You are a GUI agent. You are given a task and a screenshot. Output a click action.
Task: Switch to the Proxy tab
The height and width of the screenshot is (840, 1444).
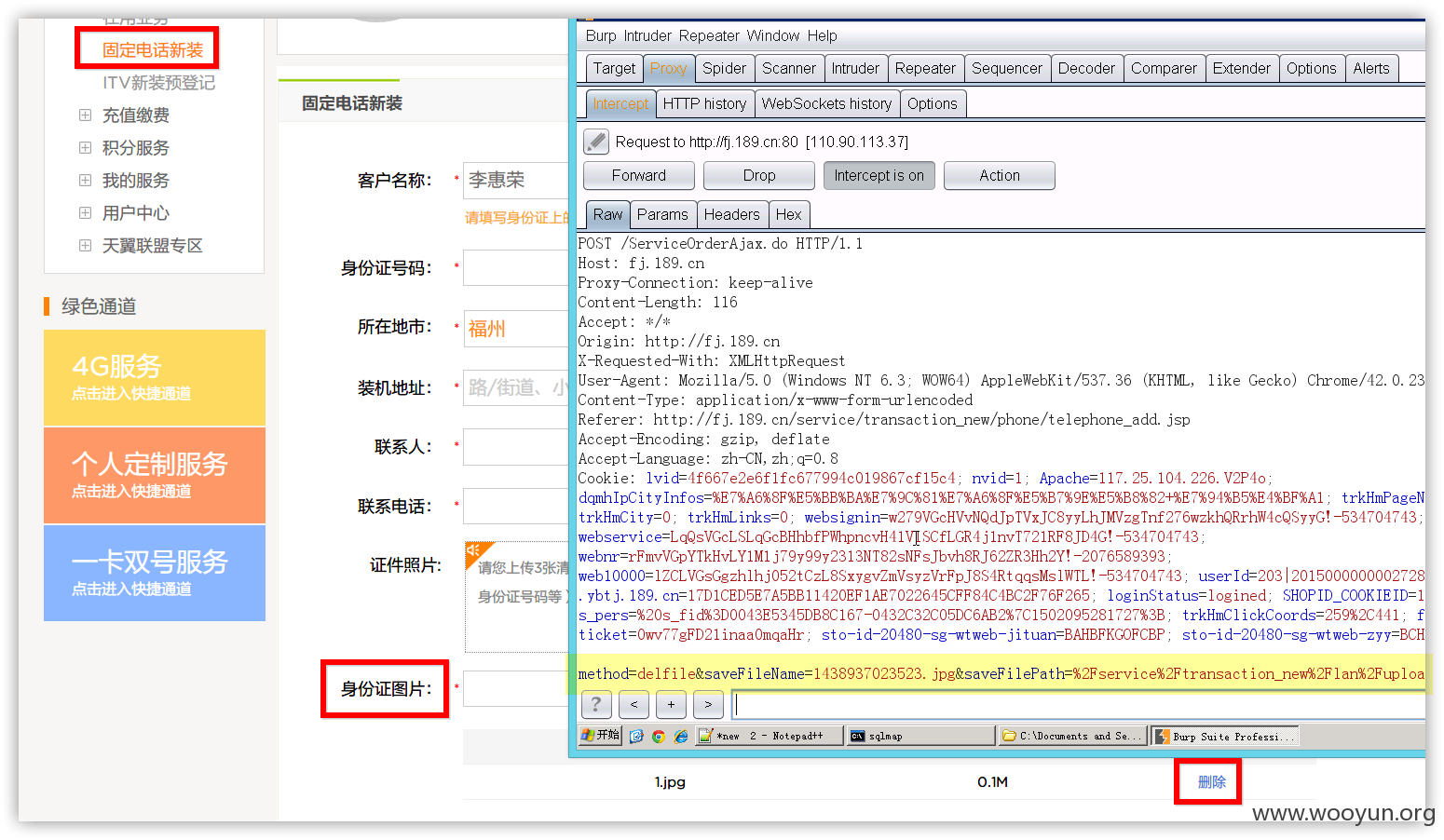click(668, 68)
